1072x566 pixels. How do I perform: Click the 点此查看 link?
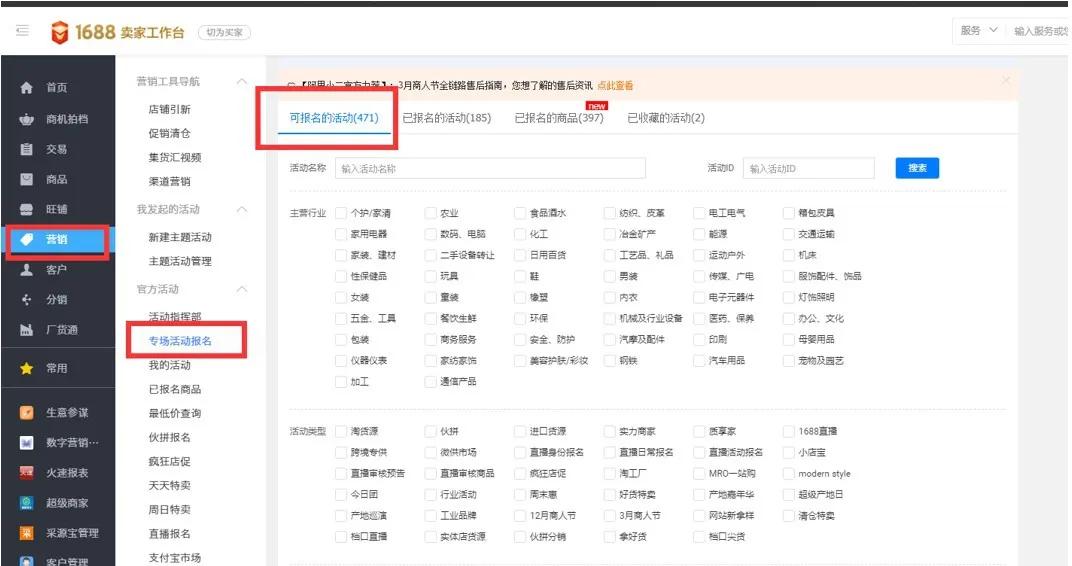615,85
